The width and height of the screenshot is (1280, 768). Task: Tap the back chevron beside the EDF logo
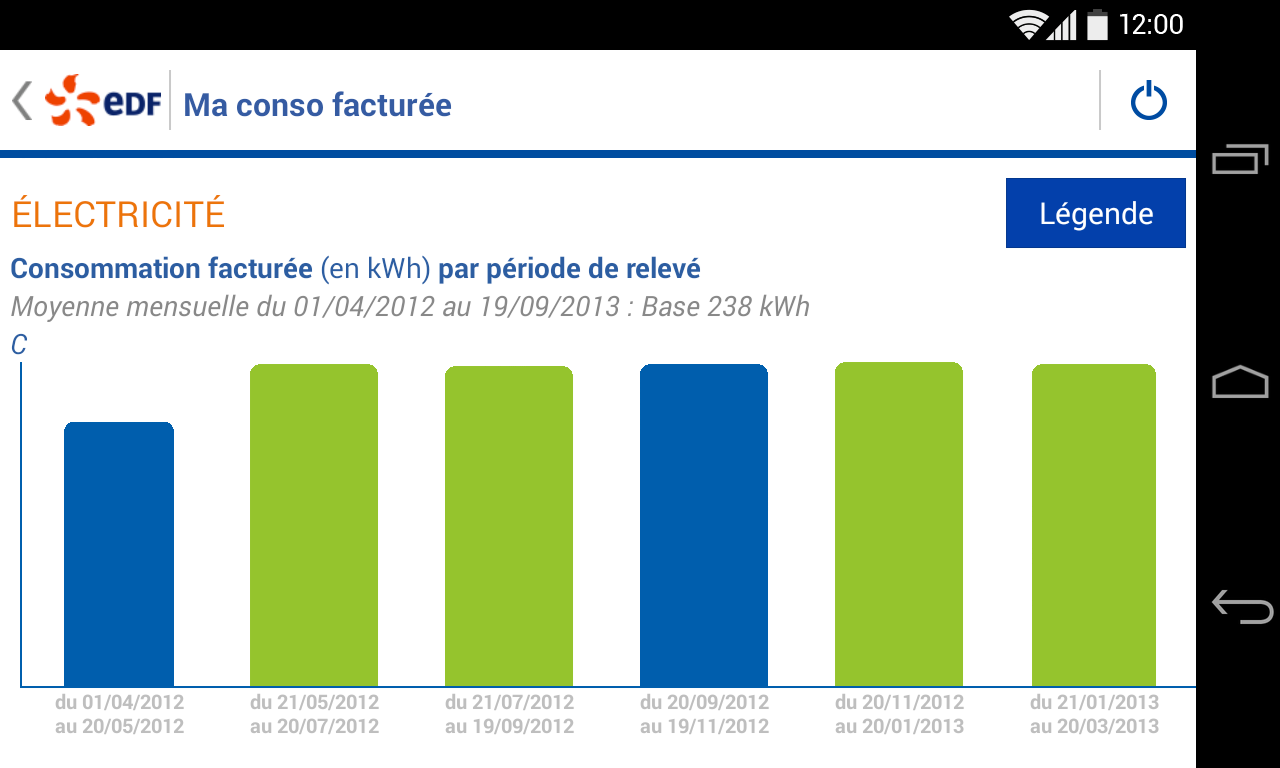(x=20, y=100)
